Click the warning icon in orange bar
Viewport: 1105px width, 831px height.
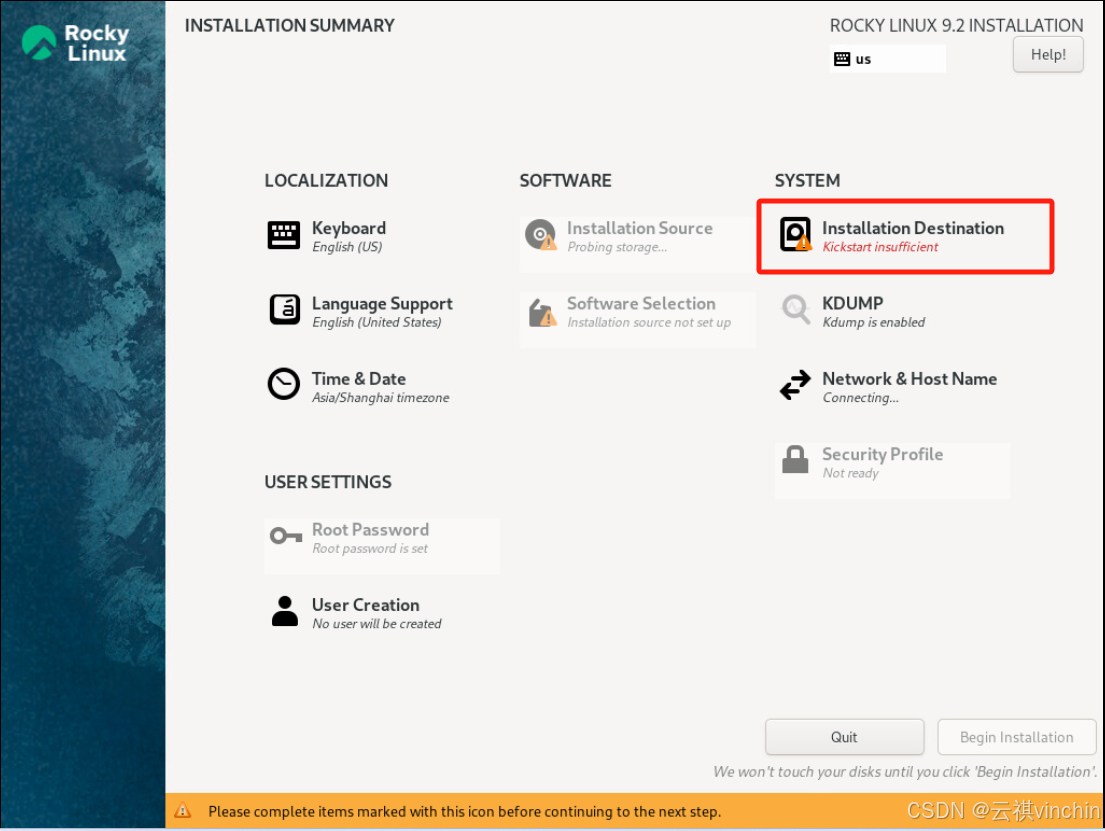coord(183,811)
